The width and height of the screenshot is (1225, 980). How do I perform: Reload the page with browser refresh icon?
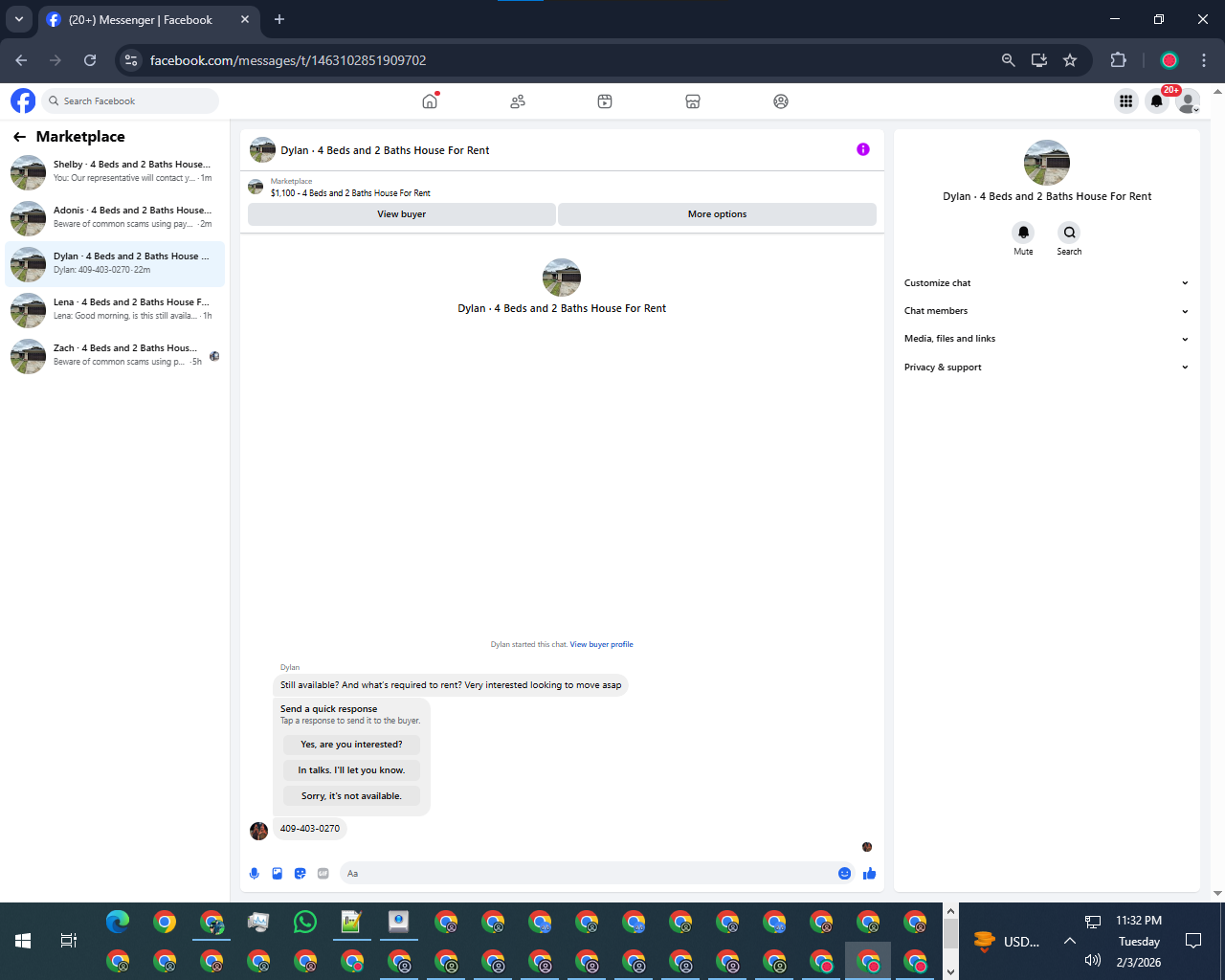pyautogui.click(x=90, y=60)
